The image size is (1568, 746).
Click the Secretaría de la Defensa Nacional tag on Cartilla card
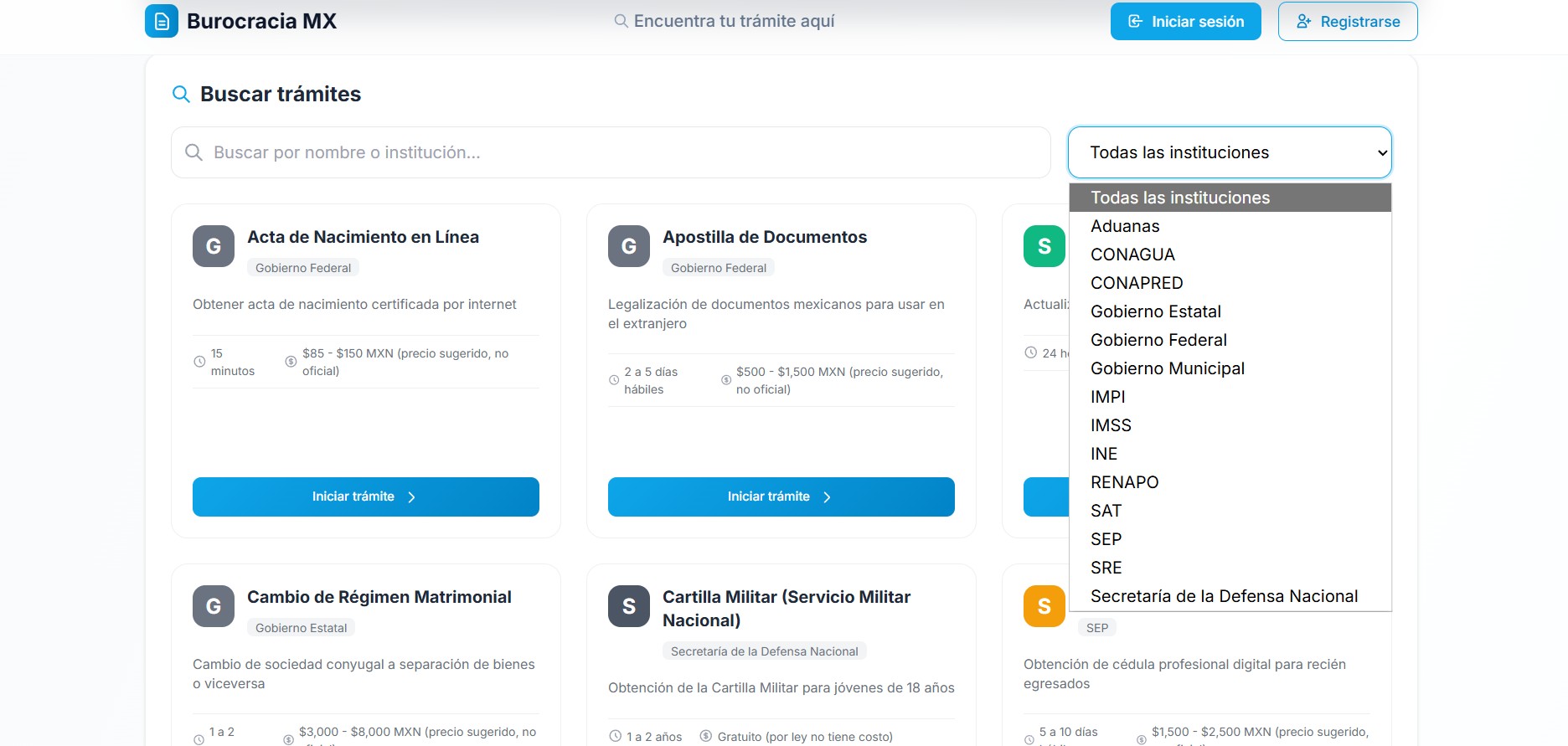coord(764,651)
